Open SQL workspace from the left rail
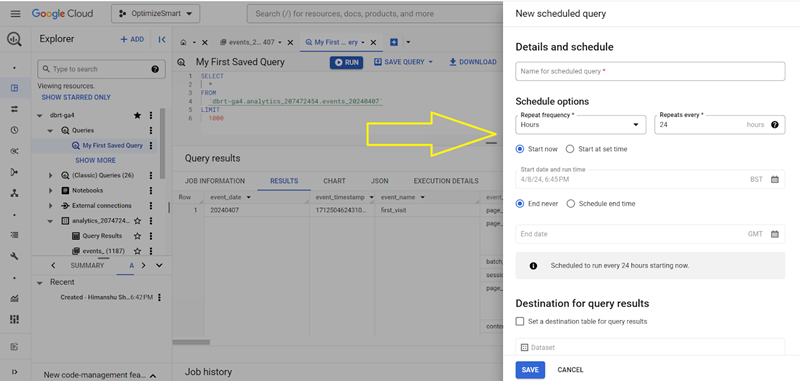800x381 pixels. (x=14, y=88)
